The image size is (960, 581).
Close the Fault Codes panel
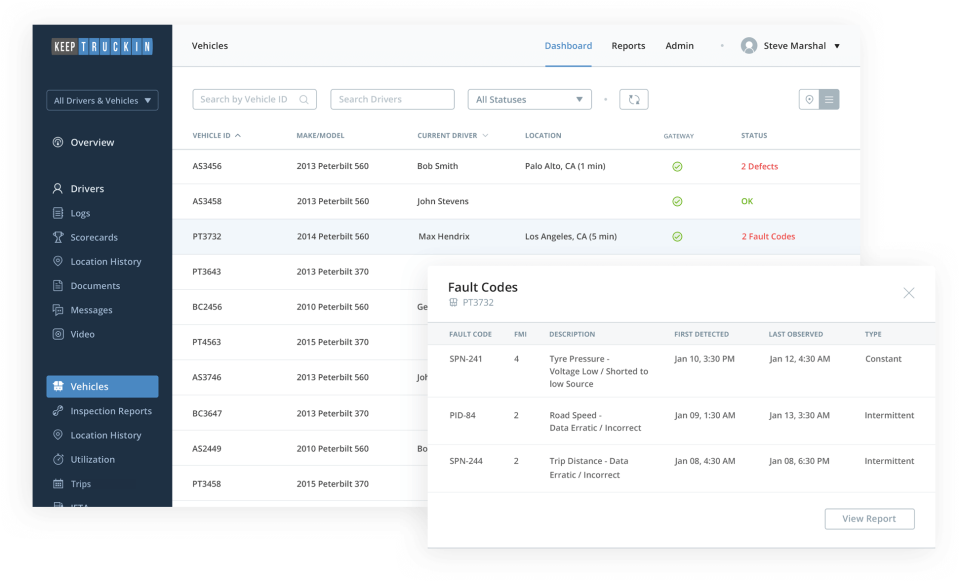[909, 293]
